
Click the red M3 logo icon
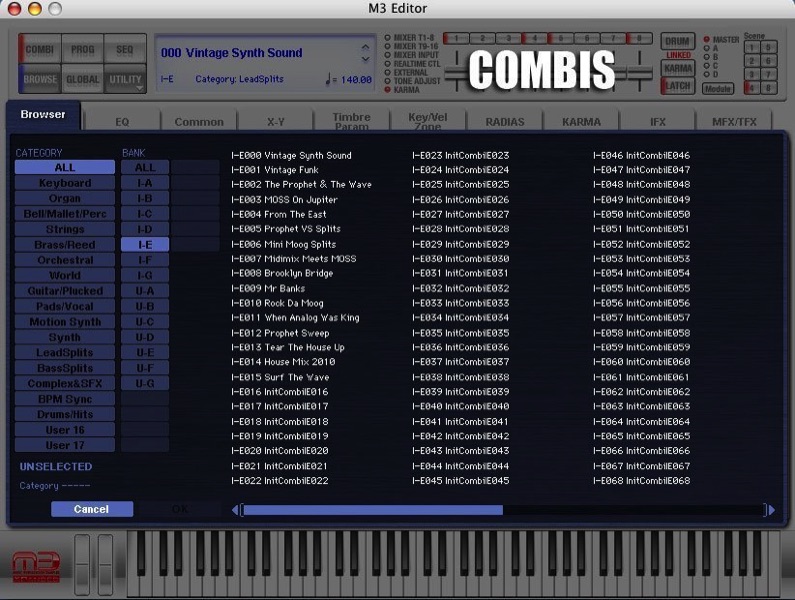36,567
